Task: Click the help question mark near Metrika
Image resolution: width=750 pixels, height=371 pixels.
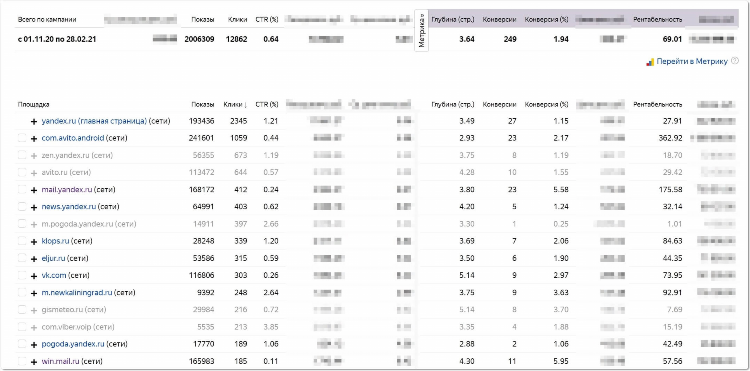Action: [735, 61]
